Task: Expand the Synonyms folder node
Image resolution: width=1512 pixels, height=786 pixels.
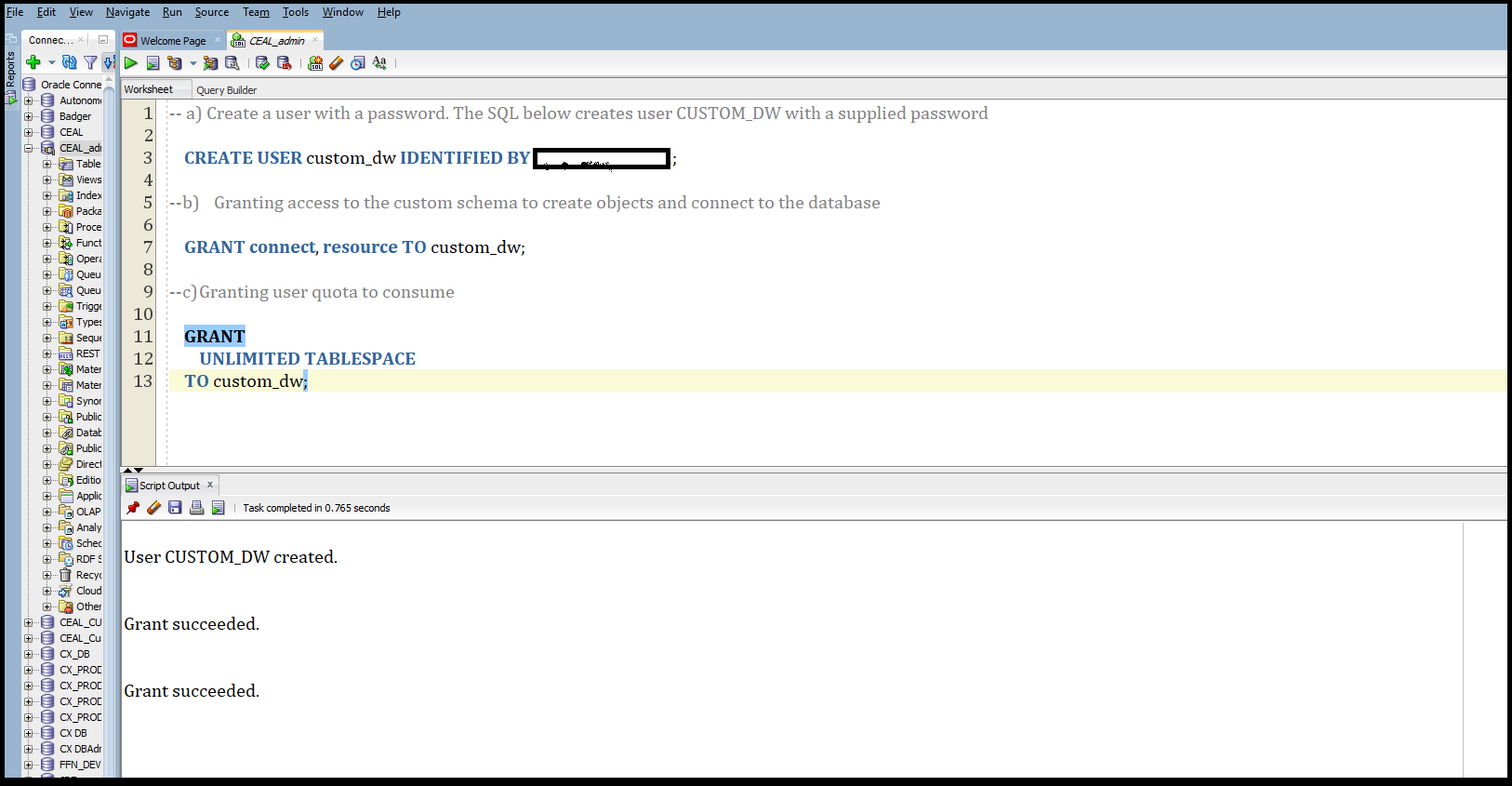Action: (x=47, y=401)
